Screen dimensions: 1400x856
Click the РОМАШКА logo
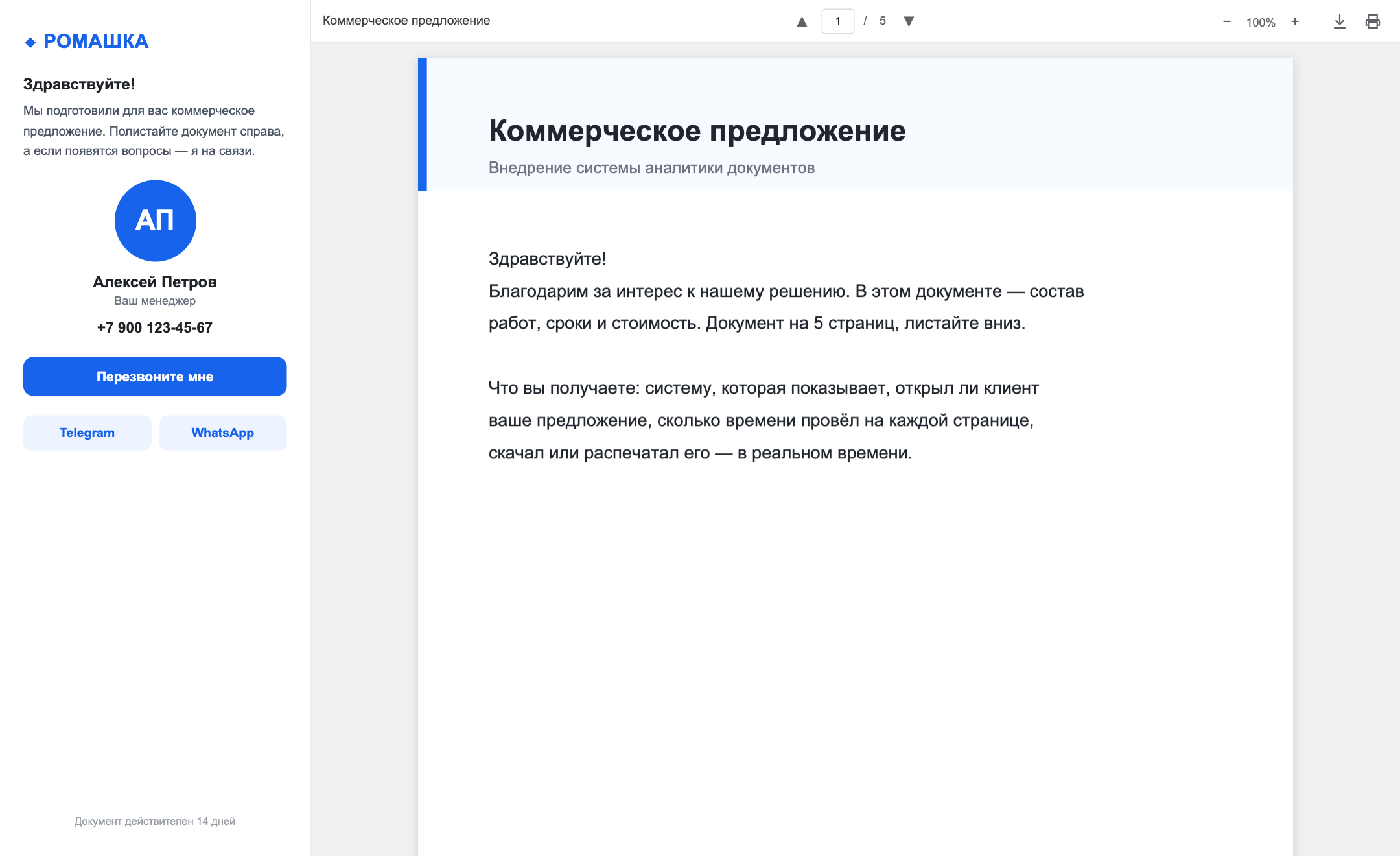[87, 42]
